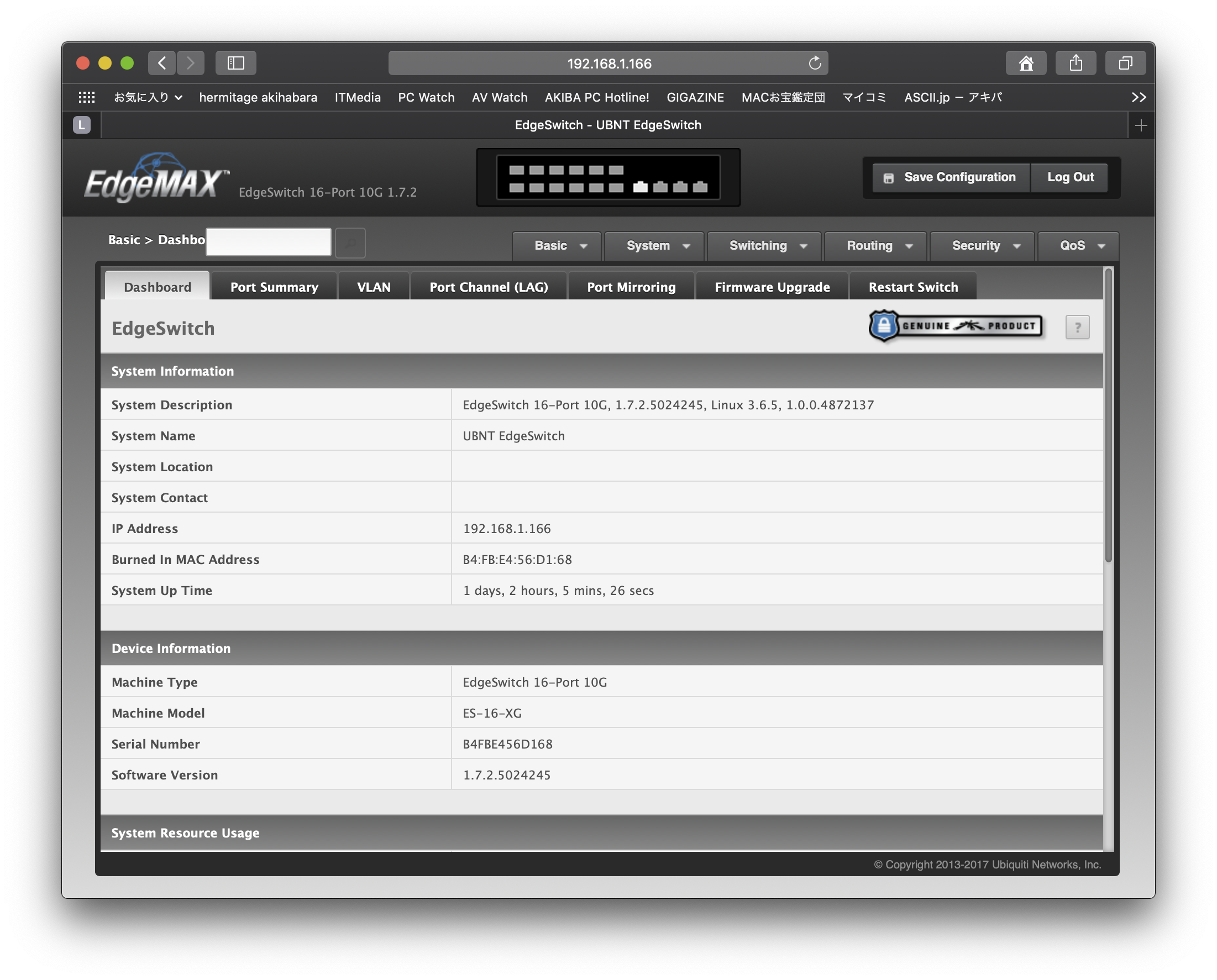Open the home page icon
The height and width of the screenshot is (980, 1217).
pos(1026,62)
